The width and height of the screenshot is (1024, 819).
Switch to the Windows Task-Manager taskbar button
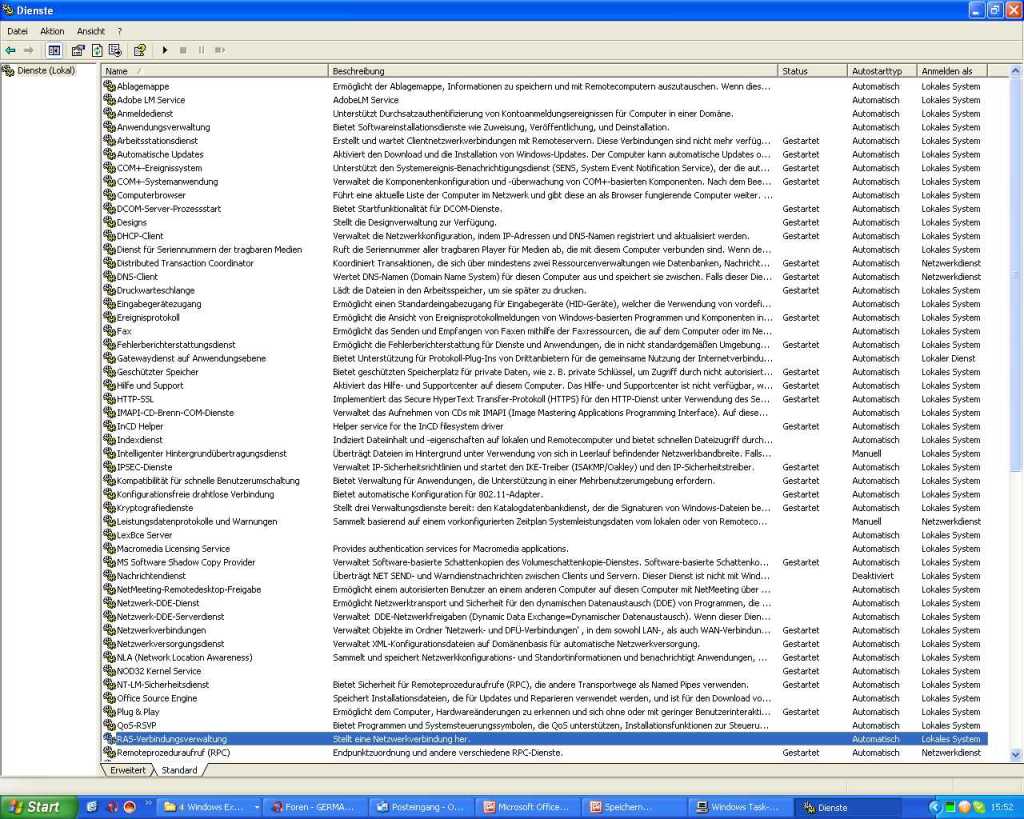click(739, 808)
